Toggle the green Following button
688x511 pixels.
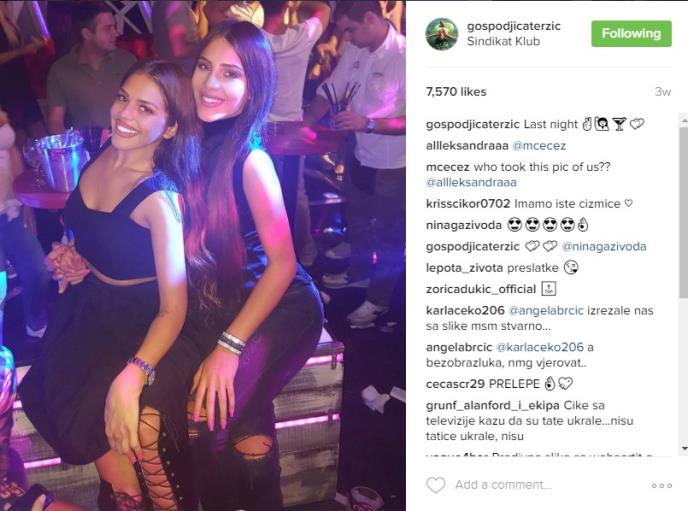[631, 33]
